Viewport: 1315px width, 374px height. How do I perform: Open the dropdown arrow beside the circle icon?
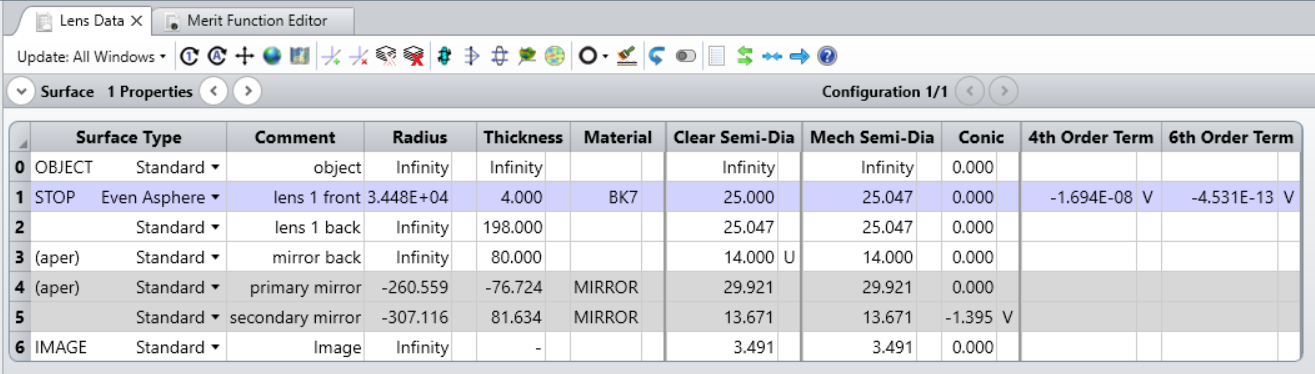[605, 57]
